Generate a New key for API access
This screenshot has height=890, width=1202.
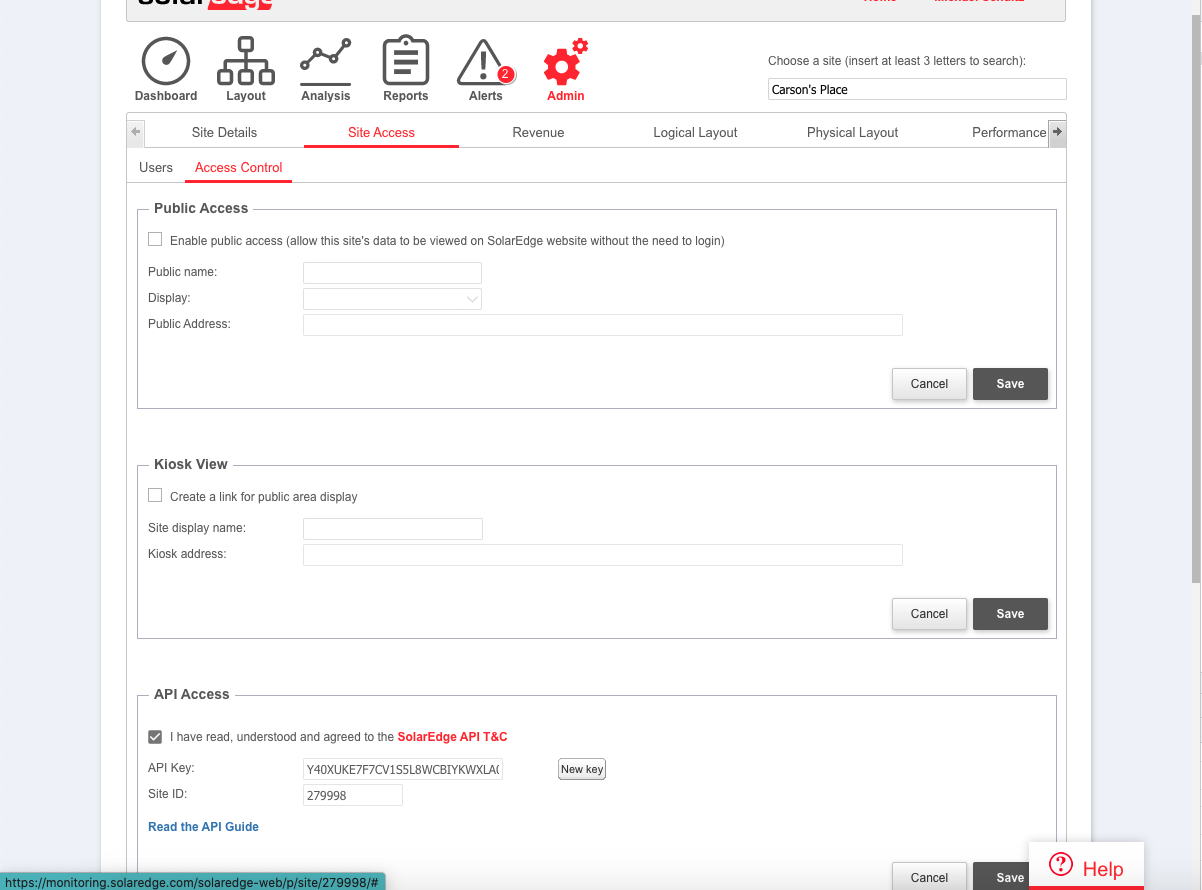(581, 768)
